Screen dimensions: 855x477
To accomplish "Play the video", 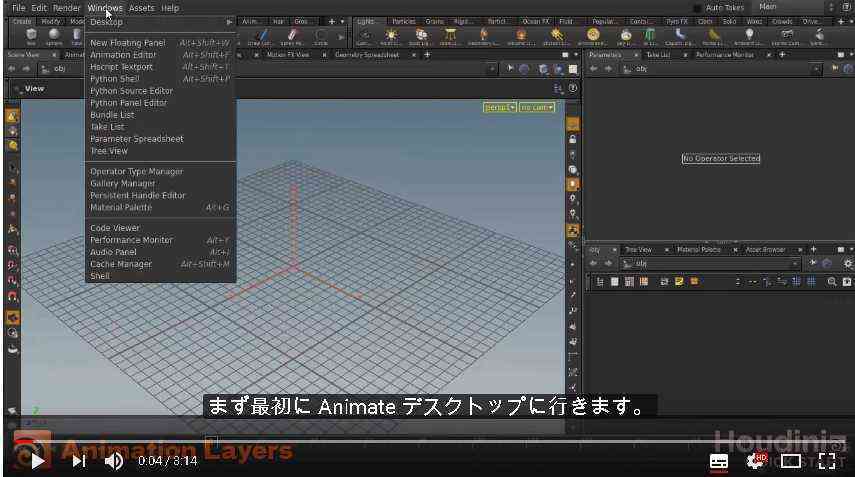I will click(38, 462).
